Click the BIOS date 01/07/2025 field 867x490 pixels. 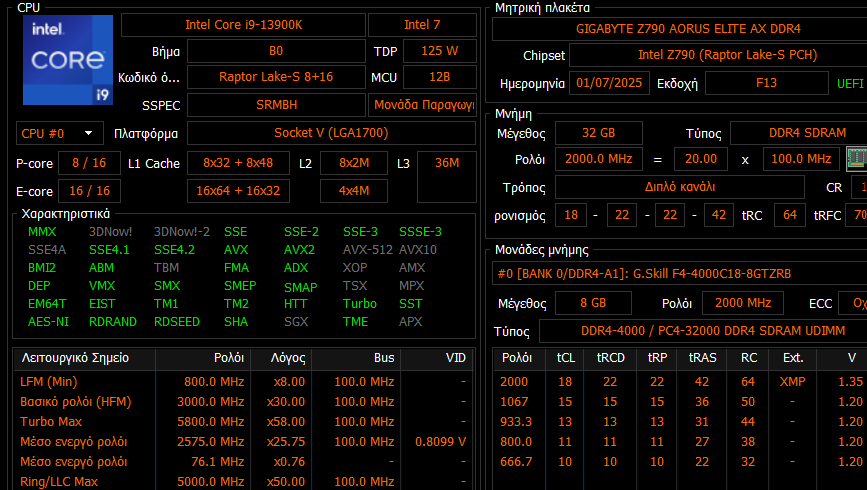tap(609, 83)
